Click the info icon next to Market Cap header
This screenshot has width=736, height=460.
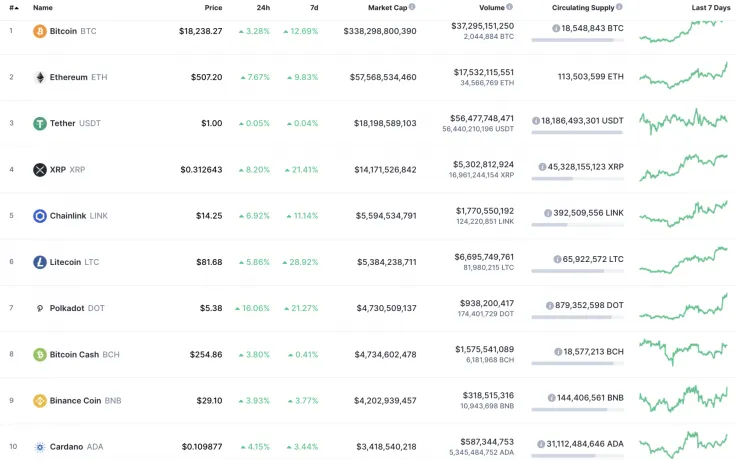click(x=412, y=7)
